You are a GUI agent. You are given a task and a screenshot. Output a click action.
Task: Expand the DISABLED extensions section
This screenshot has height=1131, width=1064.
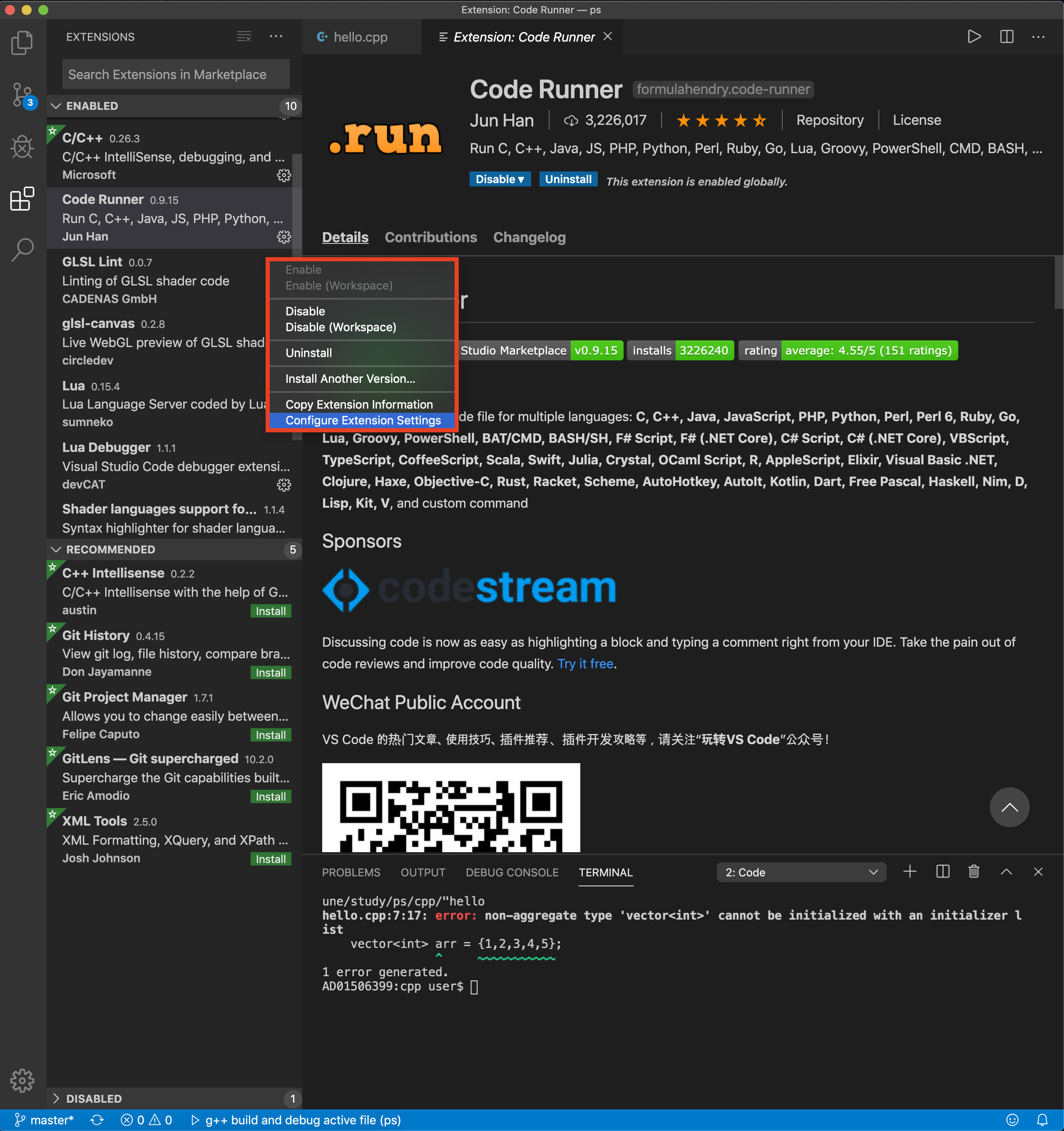point(56,1098)
